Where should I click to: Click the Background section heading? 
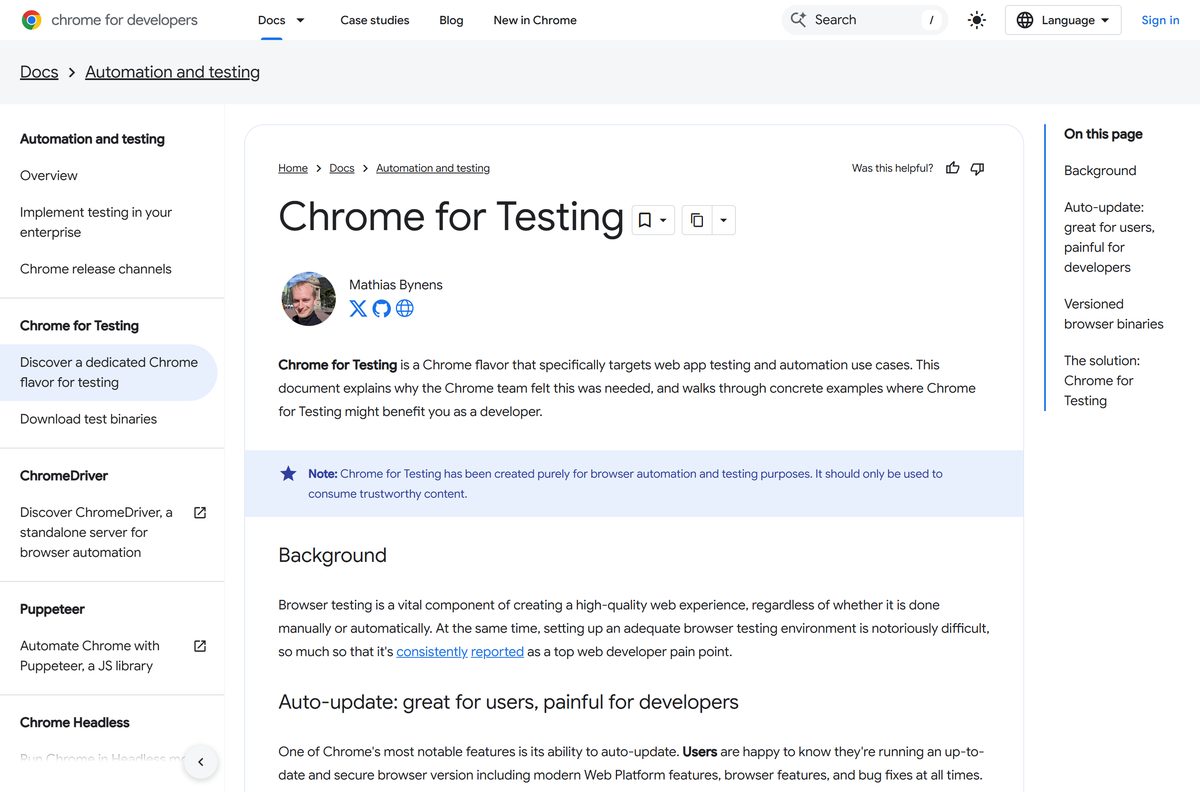332,555
